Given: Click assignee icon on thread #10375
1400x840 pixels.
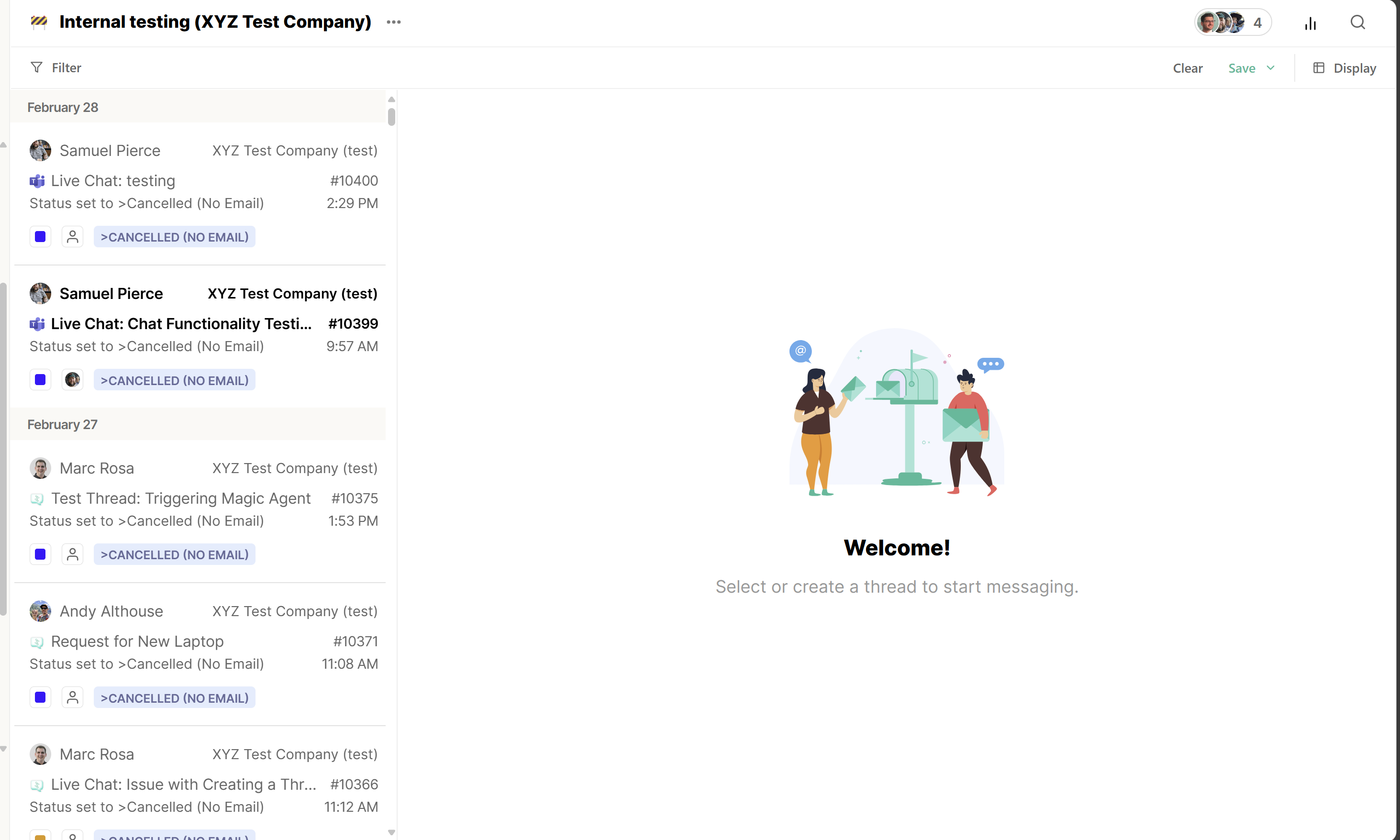Looking at the screenshot, I should pyautogui.click(x=72, y=554).
